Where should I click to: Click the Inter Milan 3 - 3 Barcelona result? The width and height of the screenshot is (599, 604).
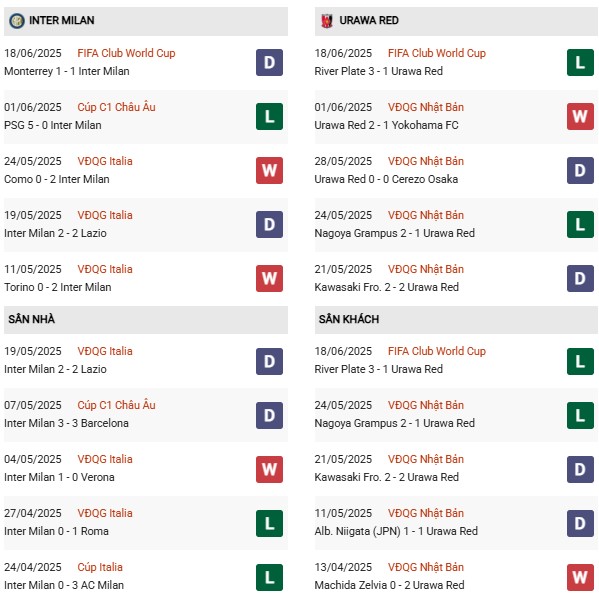click(66, 423)
